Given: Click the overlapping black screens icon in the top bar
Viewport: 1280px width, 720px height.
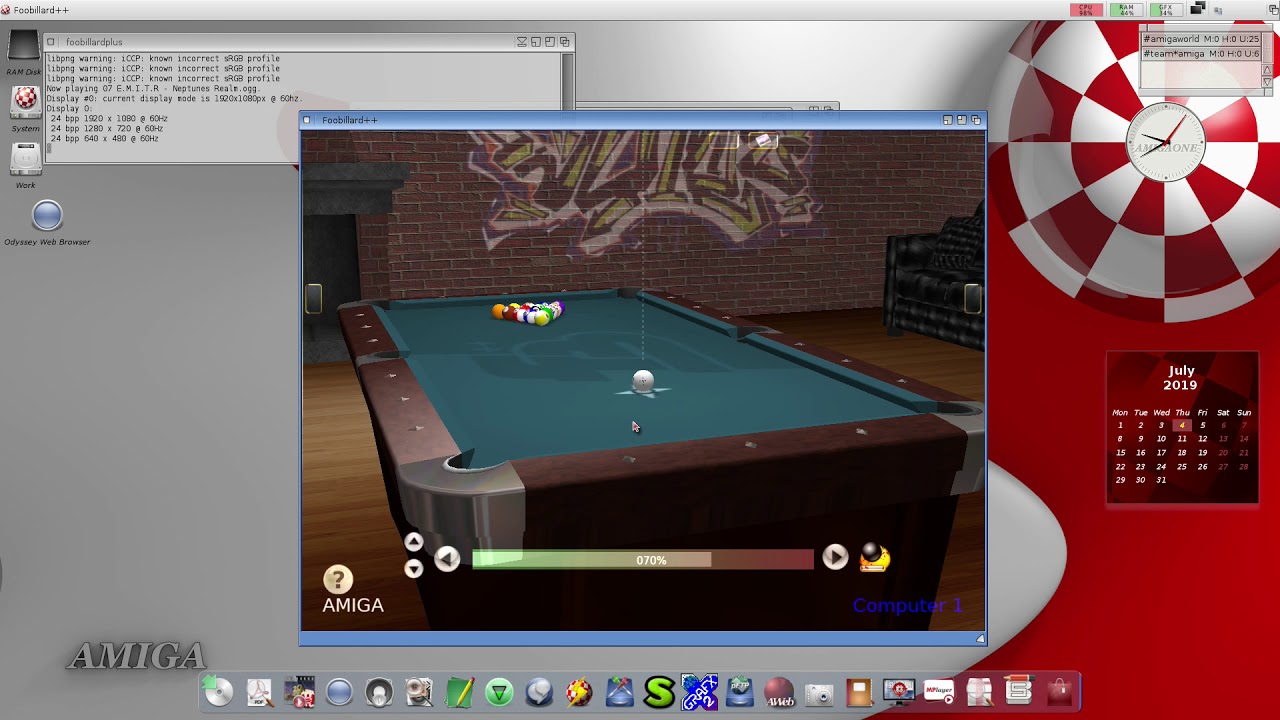Looking at the screenshot, I should click(x=1200, y=9).
